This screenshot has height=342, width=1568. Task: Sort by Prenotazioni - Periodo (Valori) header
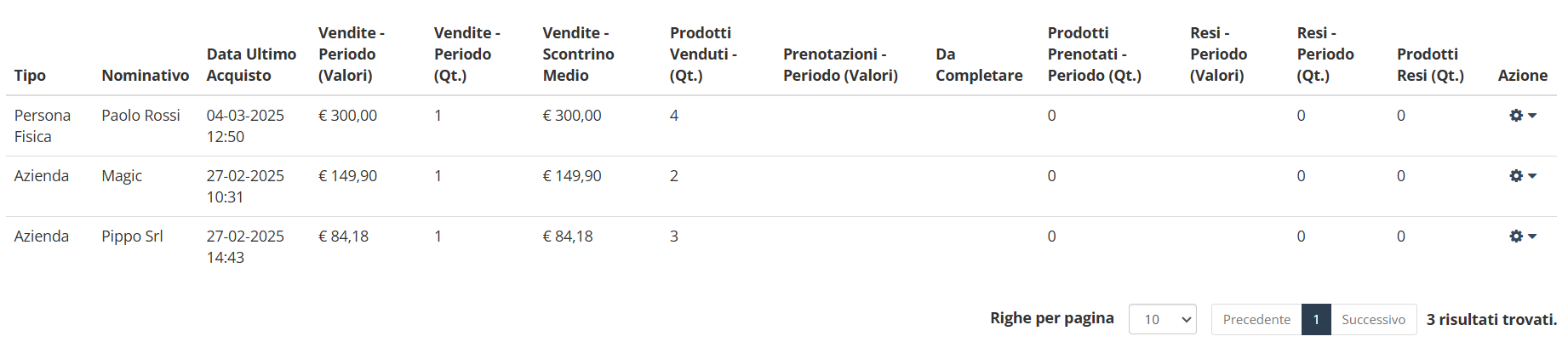[840, 65]
